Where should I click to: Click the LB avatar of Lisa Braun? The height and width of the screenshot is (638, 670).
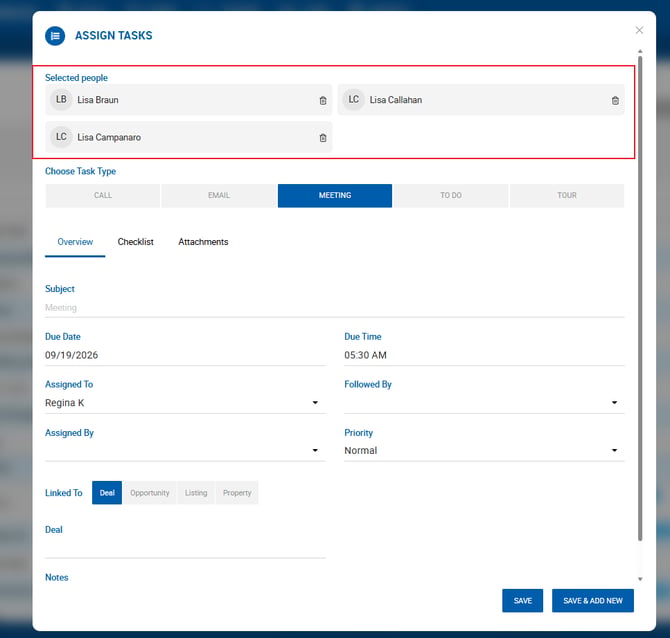point(61,100)
